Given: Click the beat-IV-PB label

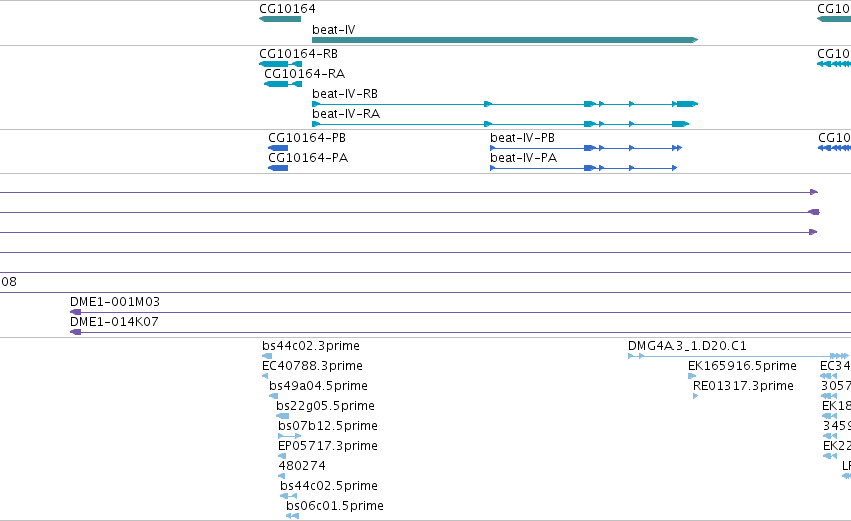Looking at the screenshot, I should (x=523, y=138).
